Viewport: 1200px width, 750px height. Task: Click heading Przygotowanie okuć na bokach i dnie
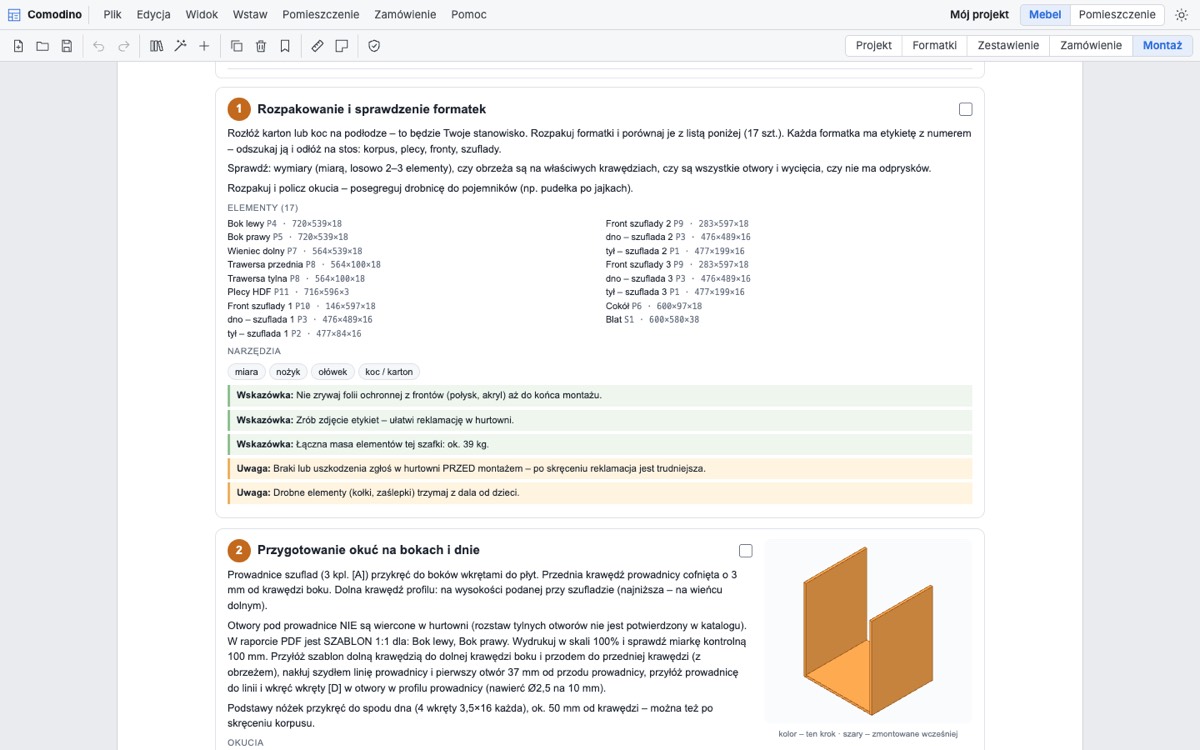[368, 550]
